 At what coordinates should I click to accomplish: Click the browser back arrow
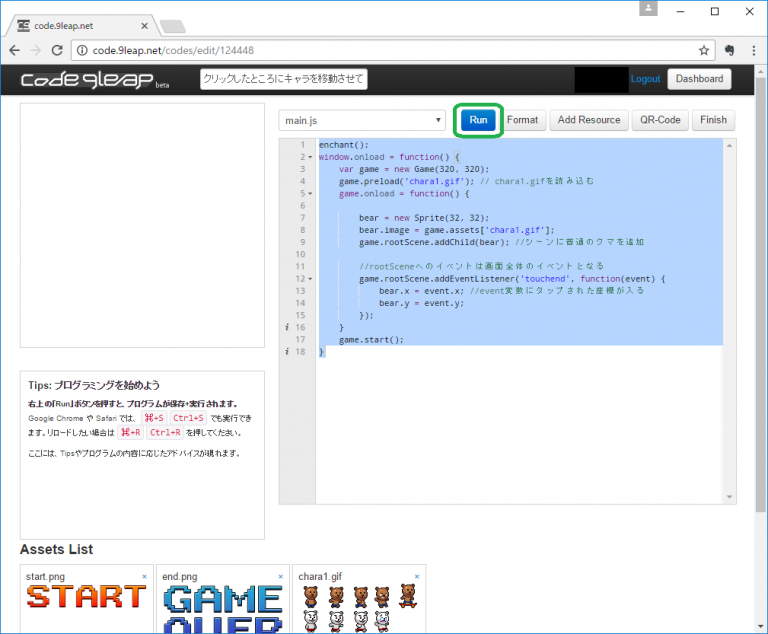pyautogui.click(x=15, y=49)
